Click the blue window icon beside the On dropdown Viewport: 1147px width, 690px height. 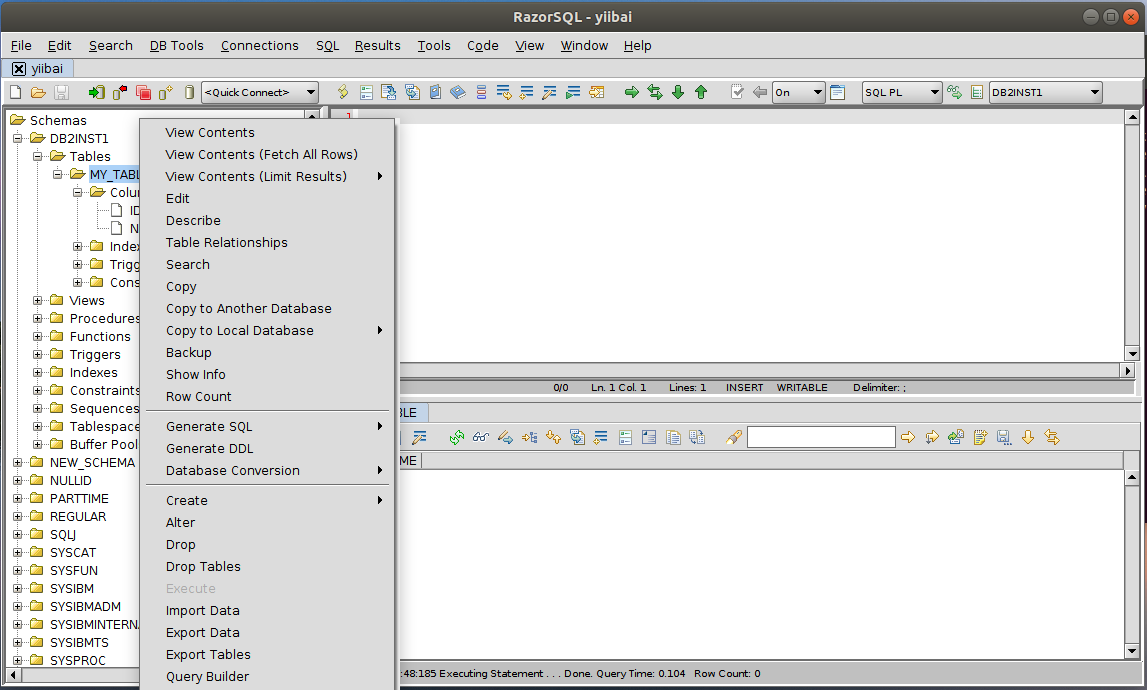coord(838,92)
